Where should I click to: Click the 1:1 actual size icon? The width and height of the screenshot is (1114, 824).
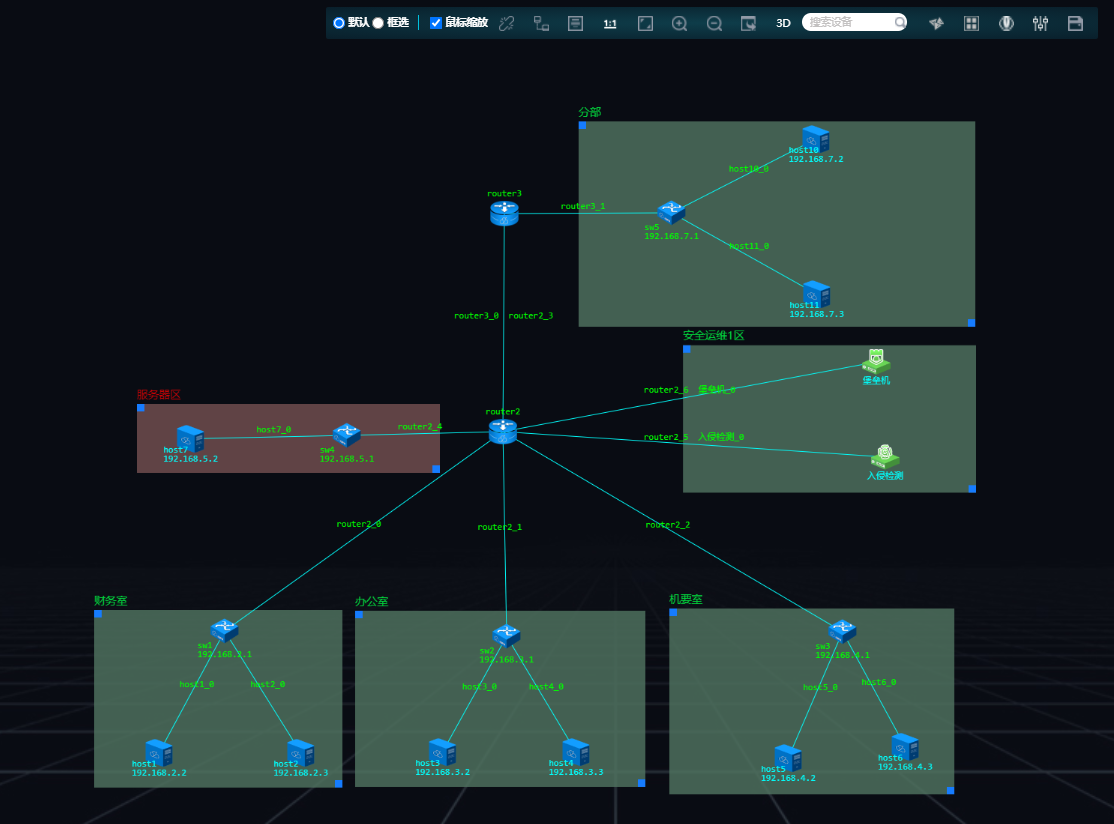[610, 23]
